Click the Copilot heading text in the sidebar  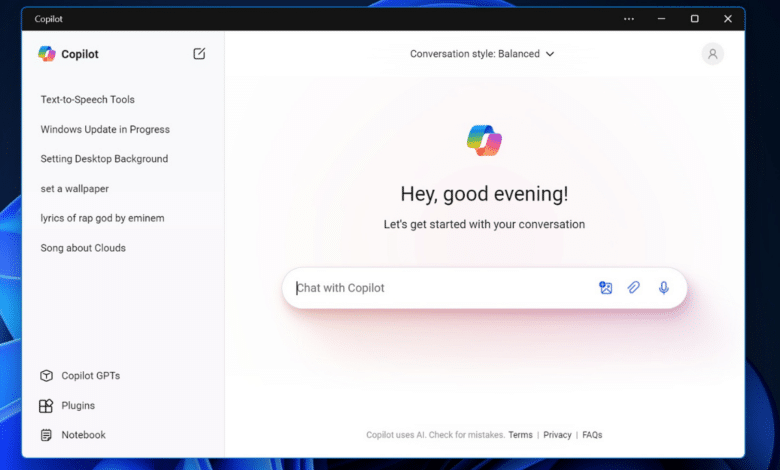pyautogui.click(x=80, y=54)
